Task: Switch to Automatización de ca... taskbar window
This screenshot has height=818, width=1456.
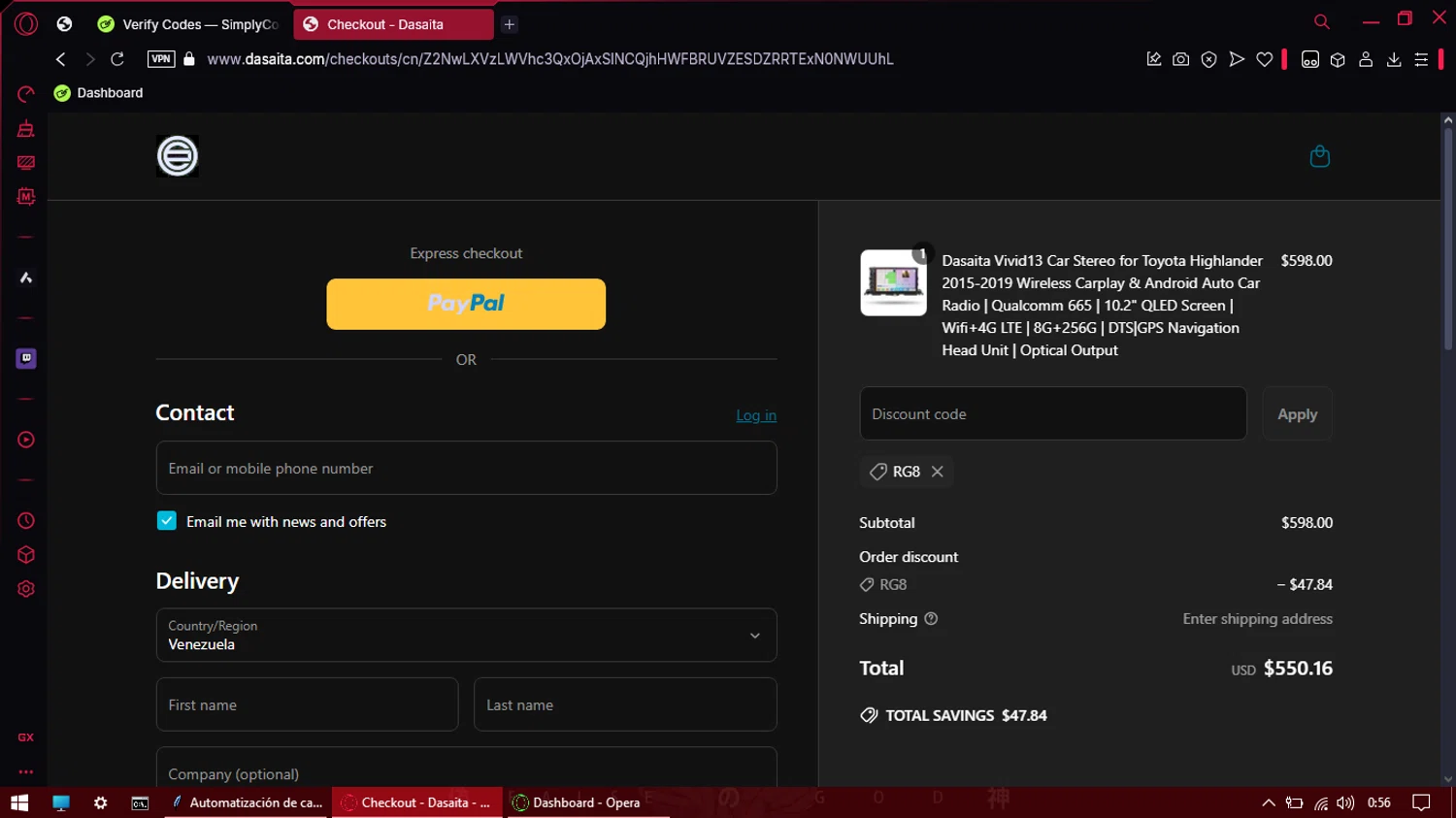Action: pos(248,802)
